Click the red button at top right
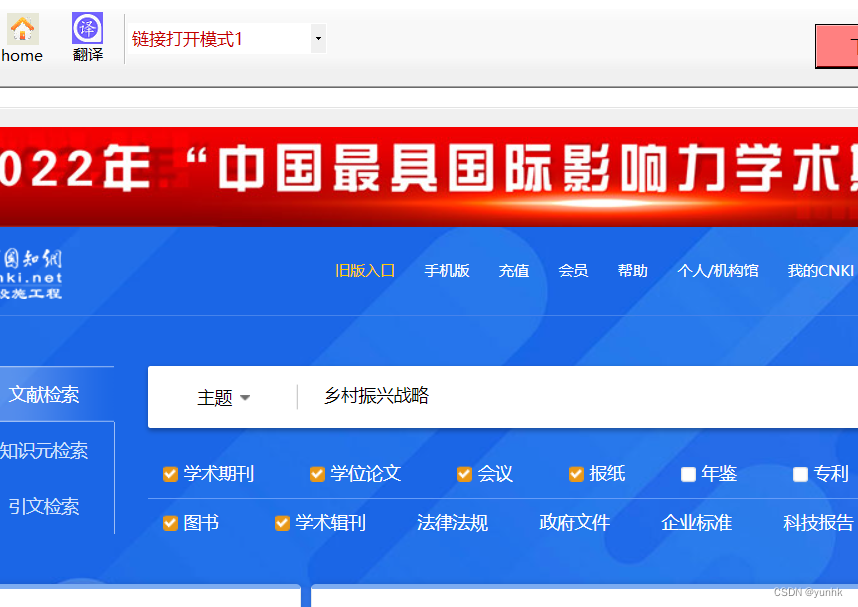858x607 pixels. point(837,47)
